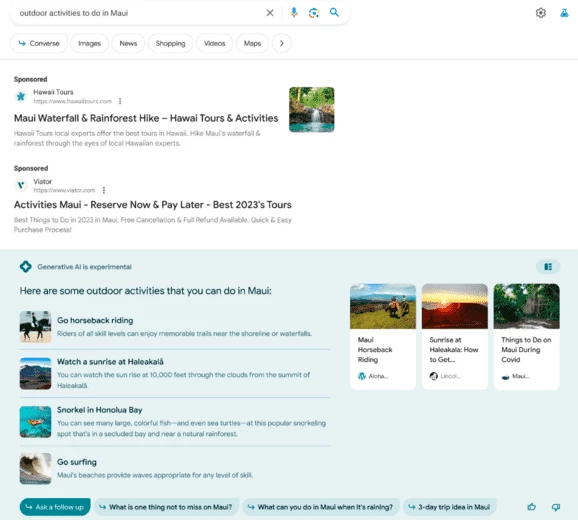
Task: Click 'Go surfing' heading
Action: [x=77, y=462]
